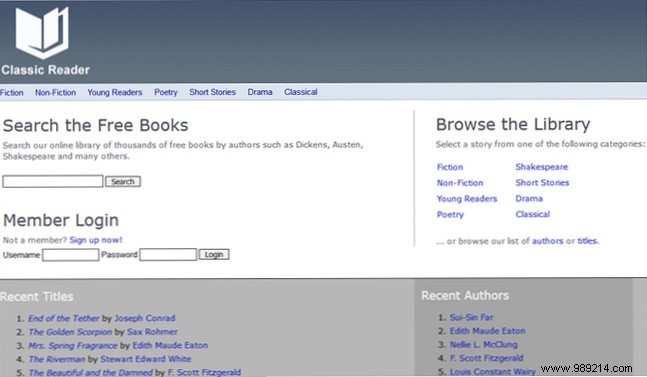
Task: Click the Recent Titles heading
Action: pyautogui.click(x=37, y=297)
